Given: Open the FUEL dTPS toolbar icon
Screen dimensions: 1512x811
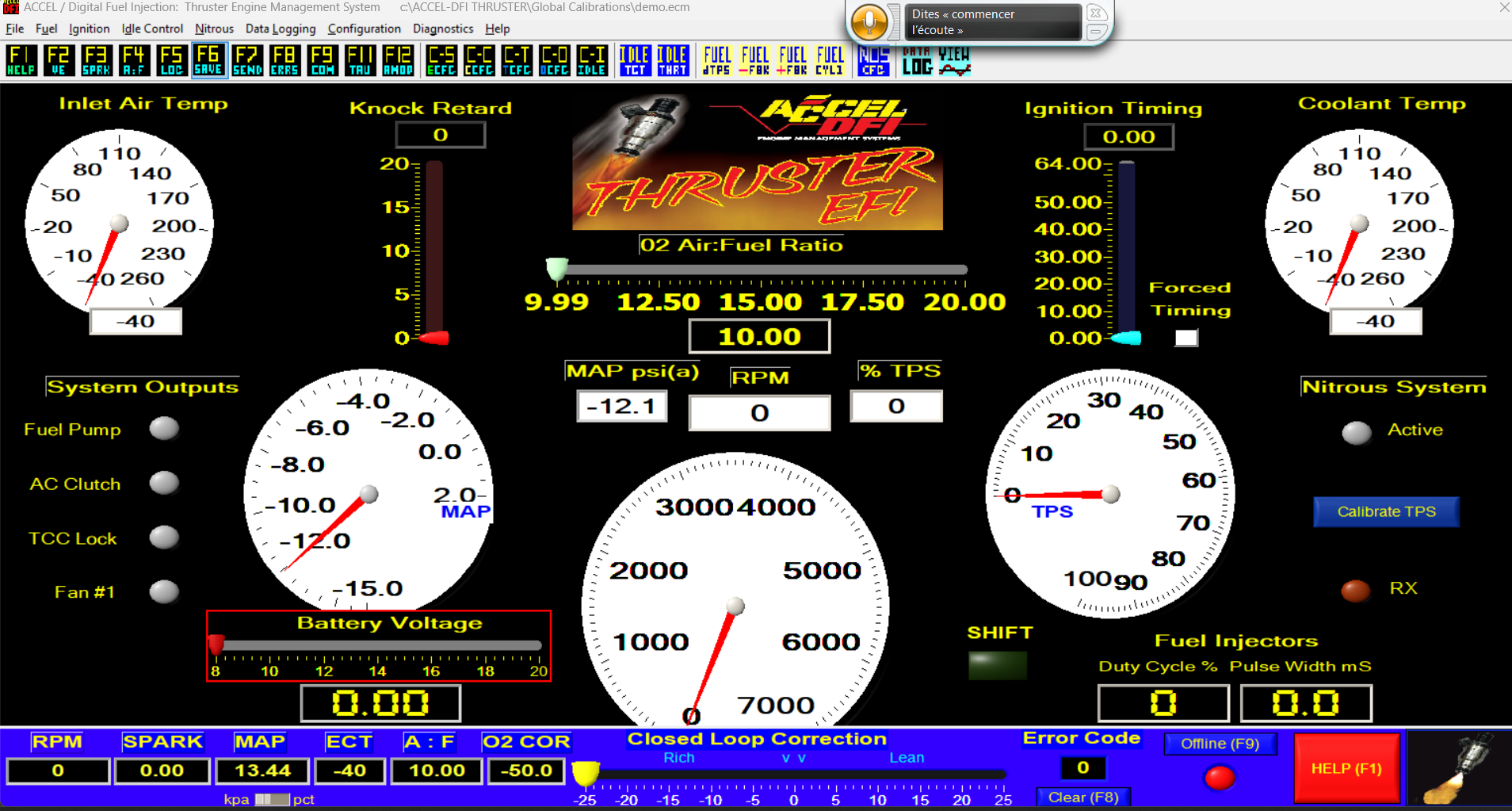Looking at the screenshot, I should (717, 60).
